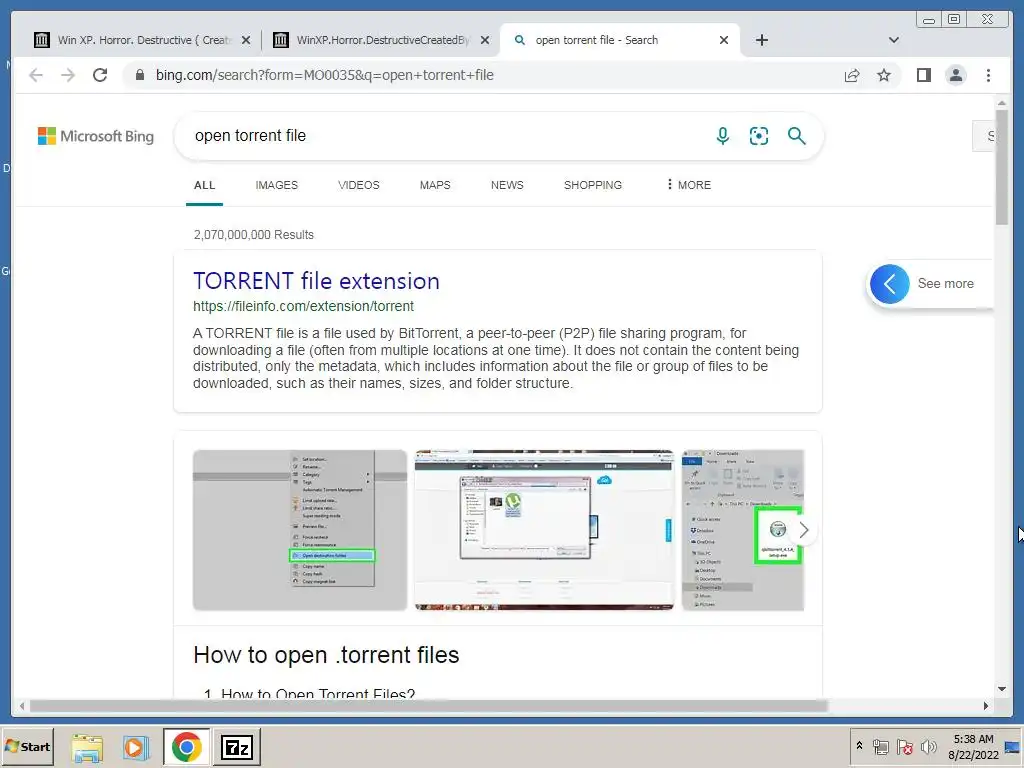This screenshot has width=1024, height=768.
Task: Open the Downloads folder screenshot thumbnail
Action: click(x=743, y=530)
